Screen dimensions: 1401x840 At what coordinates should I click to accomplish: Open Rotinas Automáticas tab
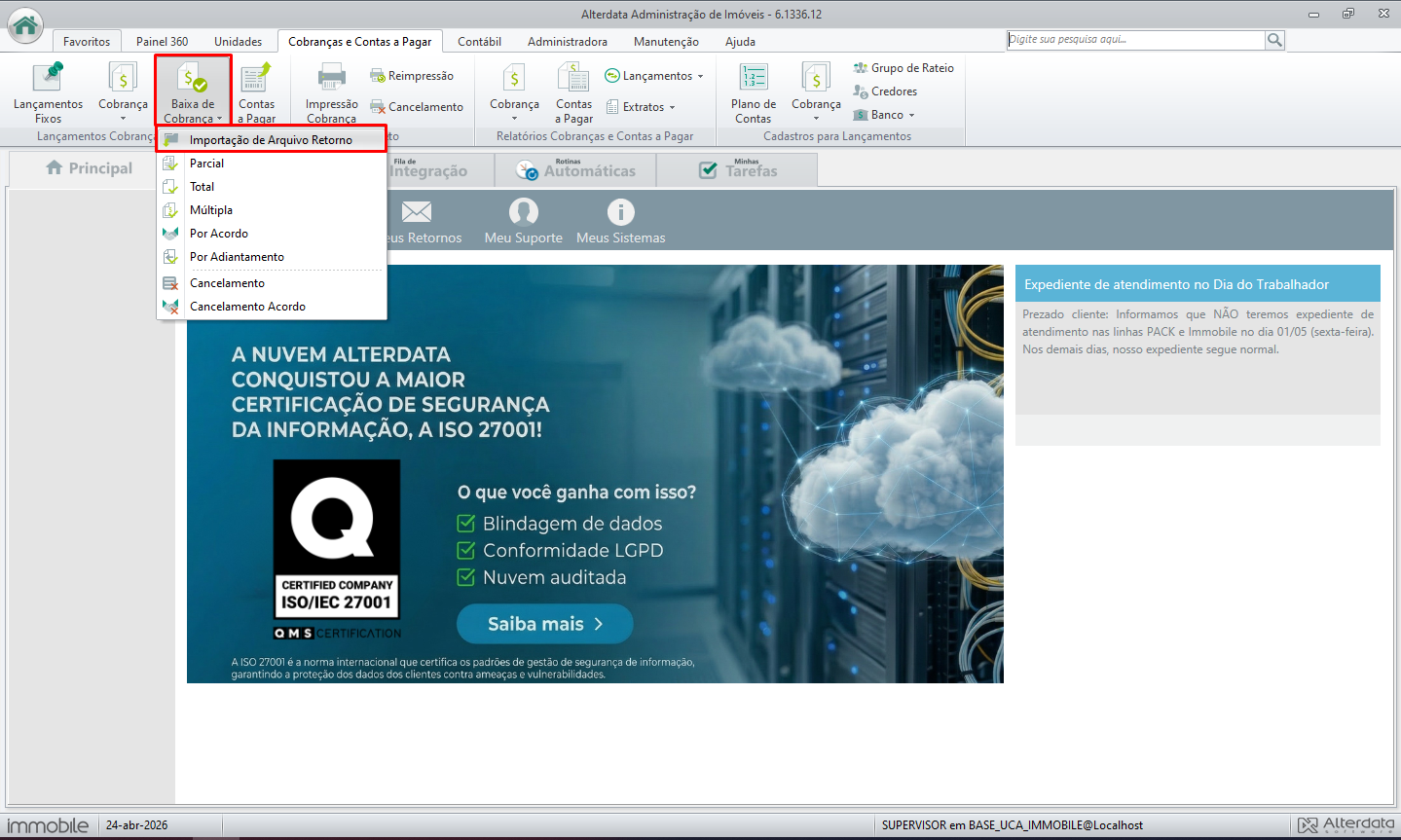576,169
